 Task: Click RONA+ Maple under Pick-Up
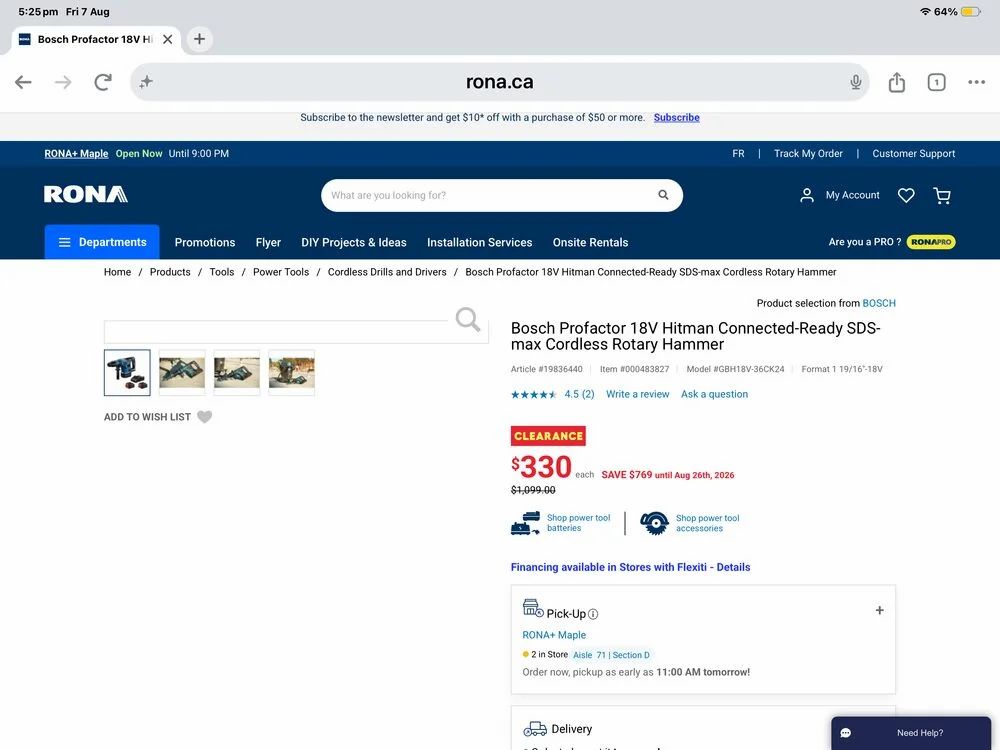(554, 635)
